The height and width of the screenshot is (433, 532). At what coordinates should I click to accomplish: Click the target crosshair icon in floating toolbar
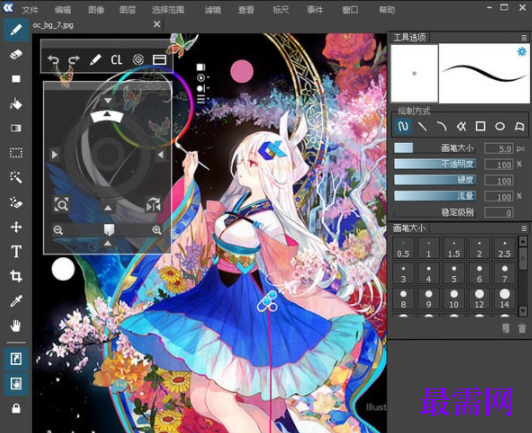(x=138, y=60)
